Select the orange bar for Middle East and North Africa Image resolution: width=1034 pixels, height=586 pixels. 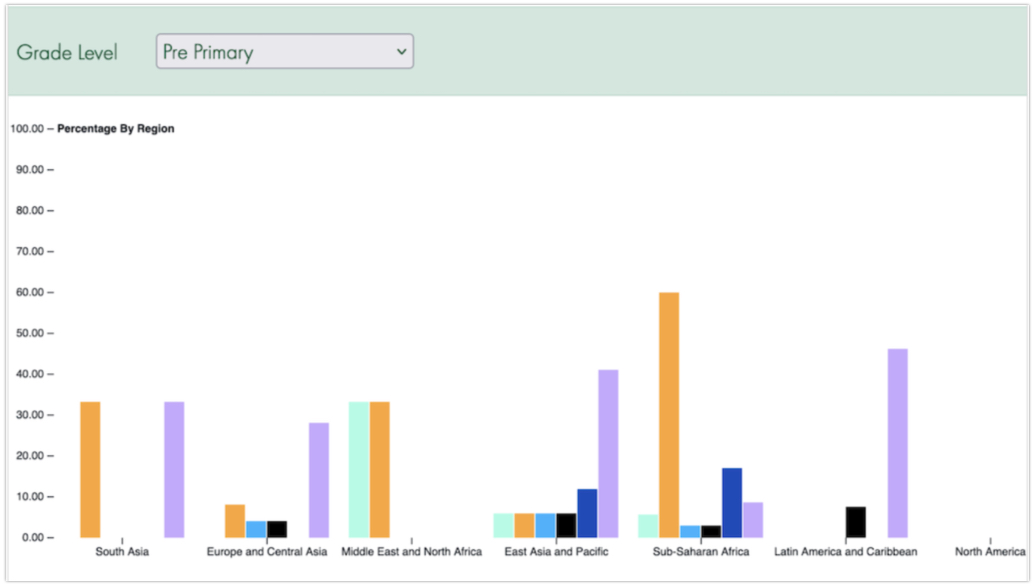380,469
